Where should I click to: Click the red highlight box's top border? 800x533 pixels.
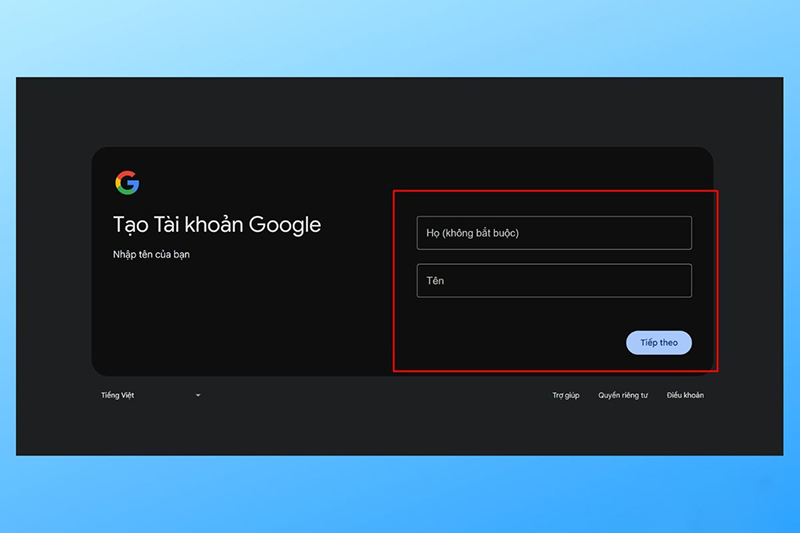point(555,191)
